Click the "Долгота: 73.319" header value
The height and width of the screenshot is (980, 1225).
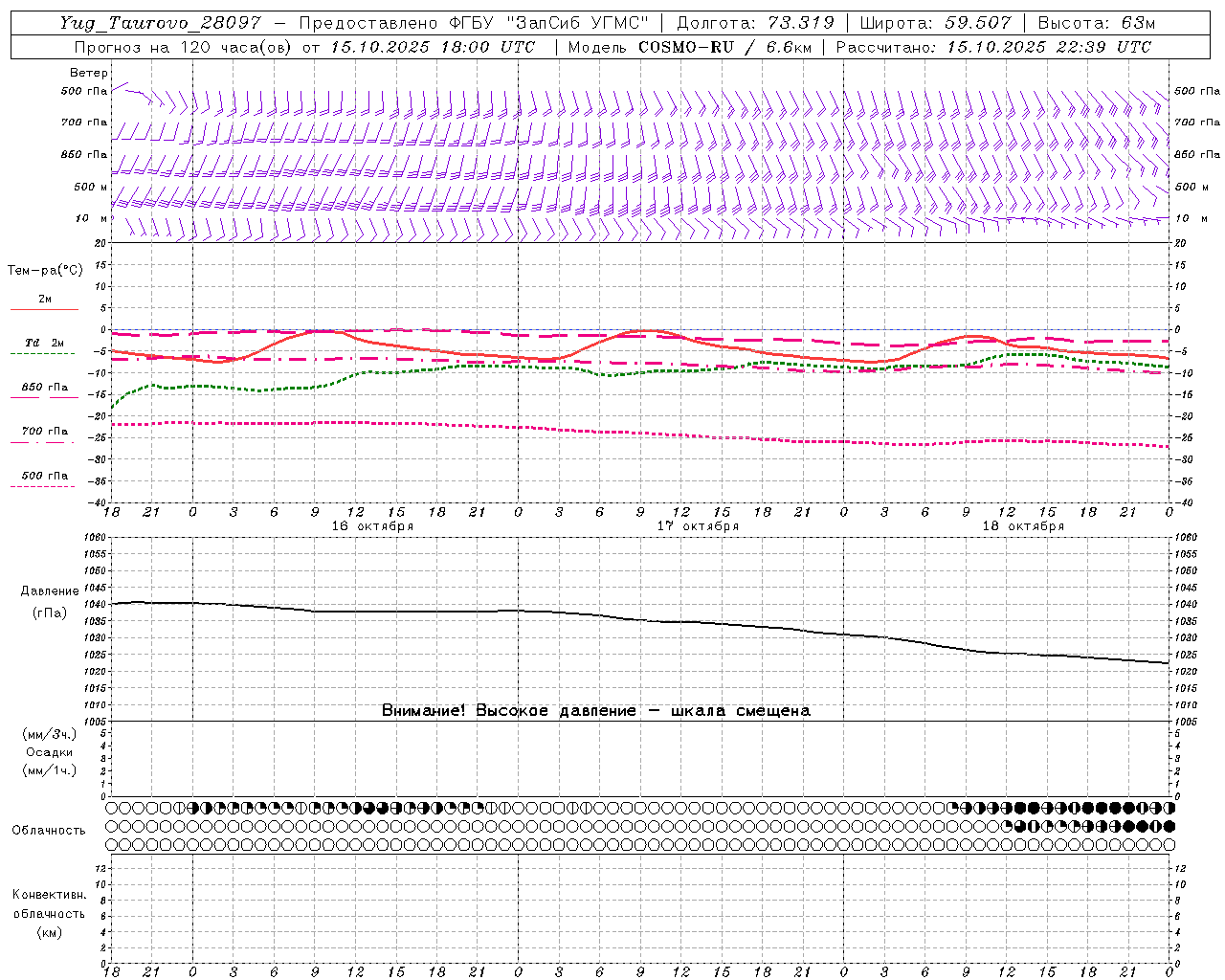755,23
